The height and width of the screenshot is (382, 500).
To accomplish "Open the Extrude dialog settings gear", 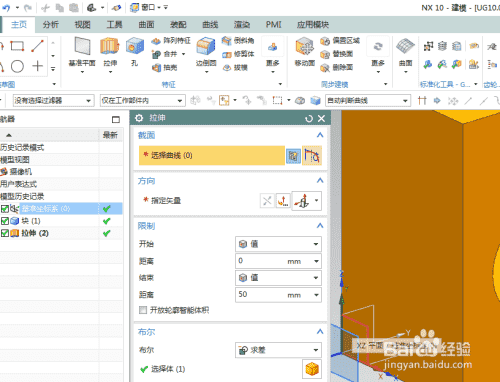I will point(139,118).
